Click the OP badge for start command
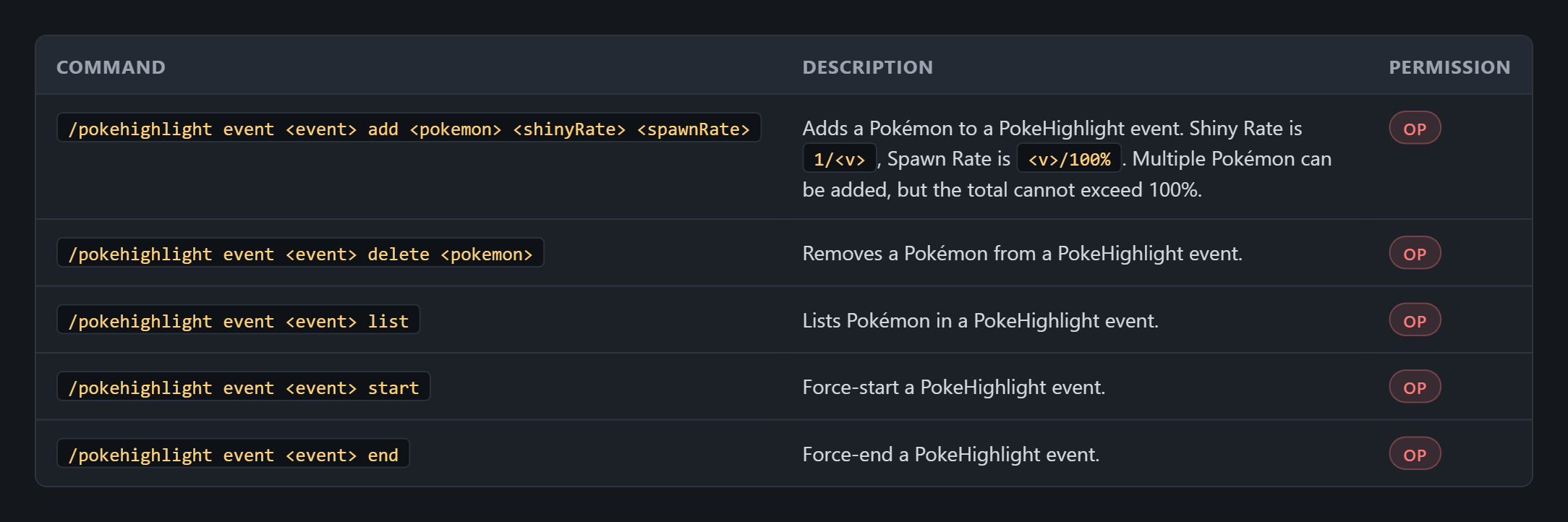1568x522 pixels. pyautogui.click(x=1415, y=388)
